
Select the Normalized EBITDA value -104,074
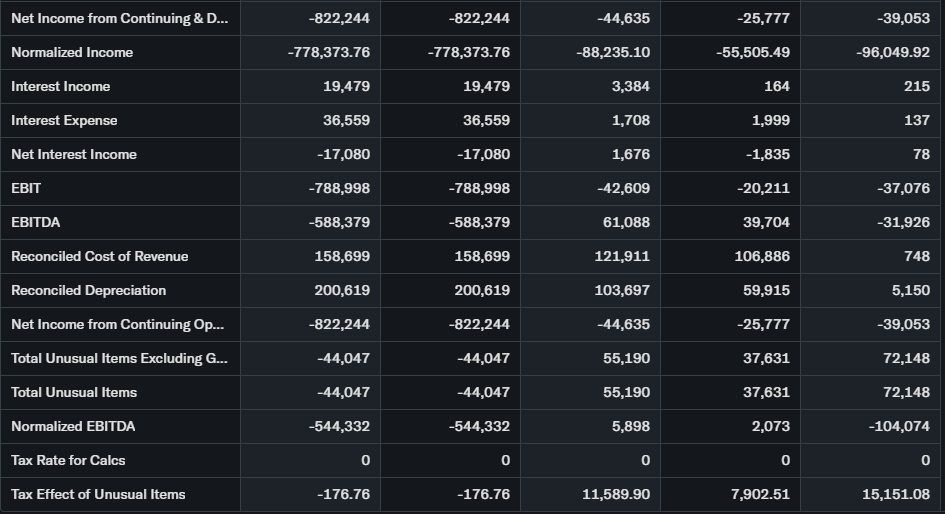(900, 426)
